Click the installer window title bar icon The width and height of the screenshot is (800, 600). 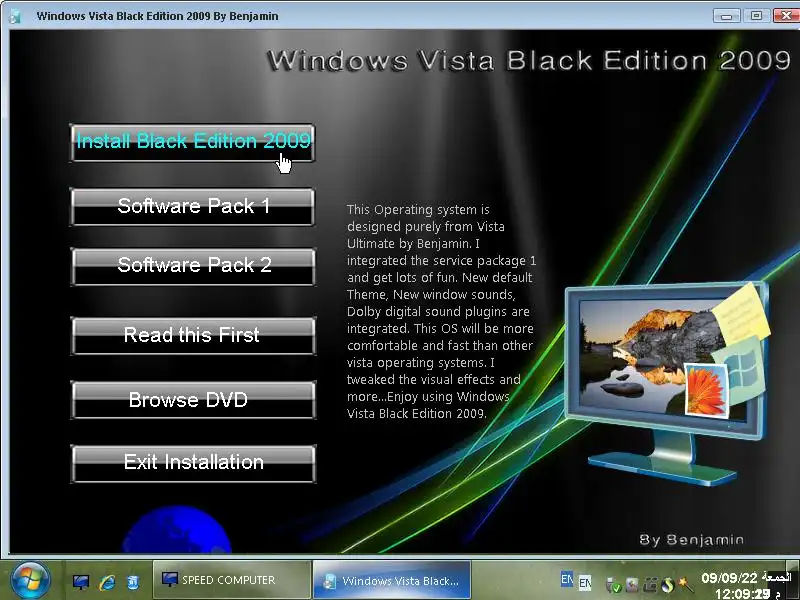point(16,16)
